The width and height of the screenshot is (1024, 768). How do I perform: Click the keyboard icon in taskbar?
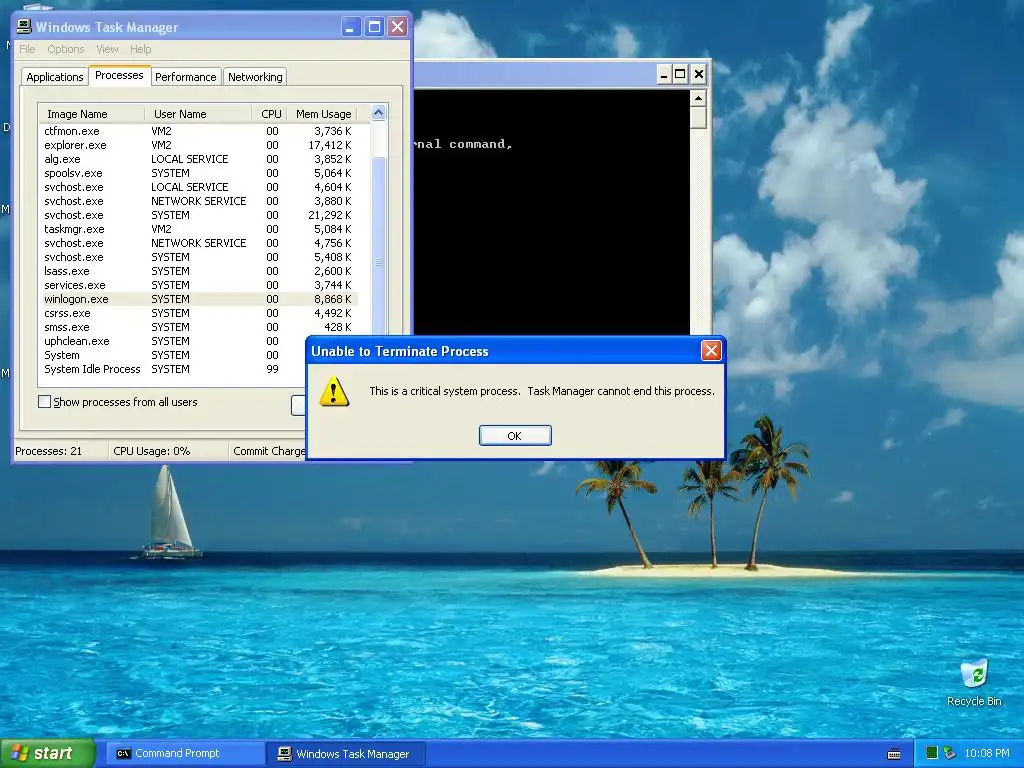click(x=894, y=754)
